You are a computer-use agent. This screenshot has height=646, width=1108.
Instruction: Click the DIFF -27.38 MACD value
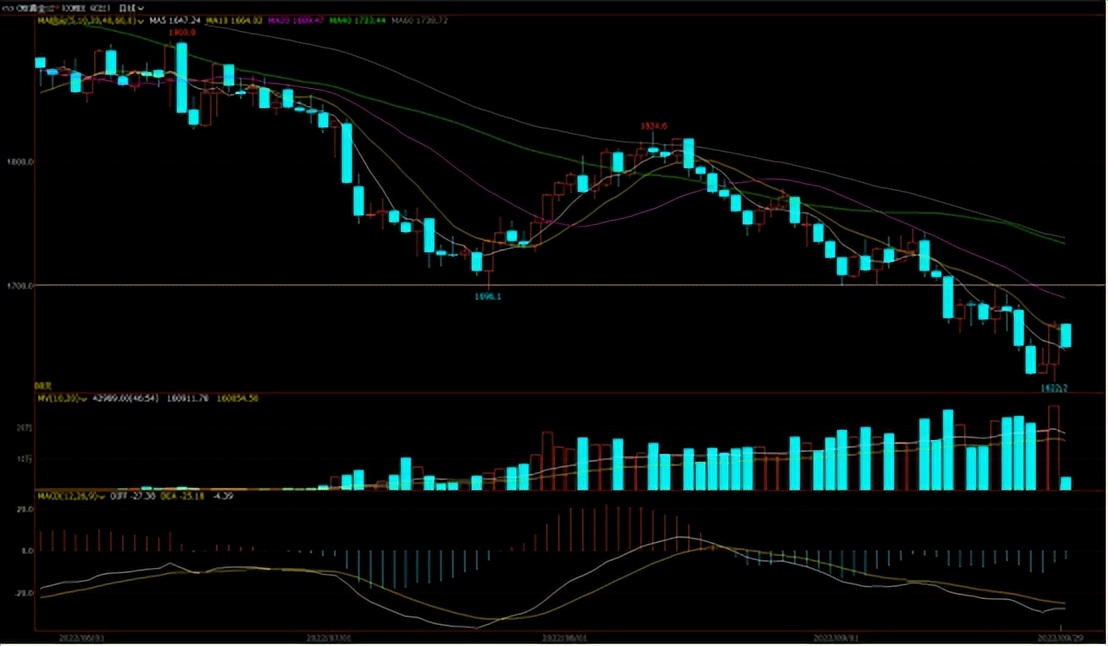point(132,496)
